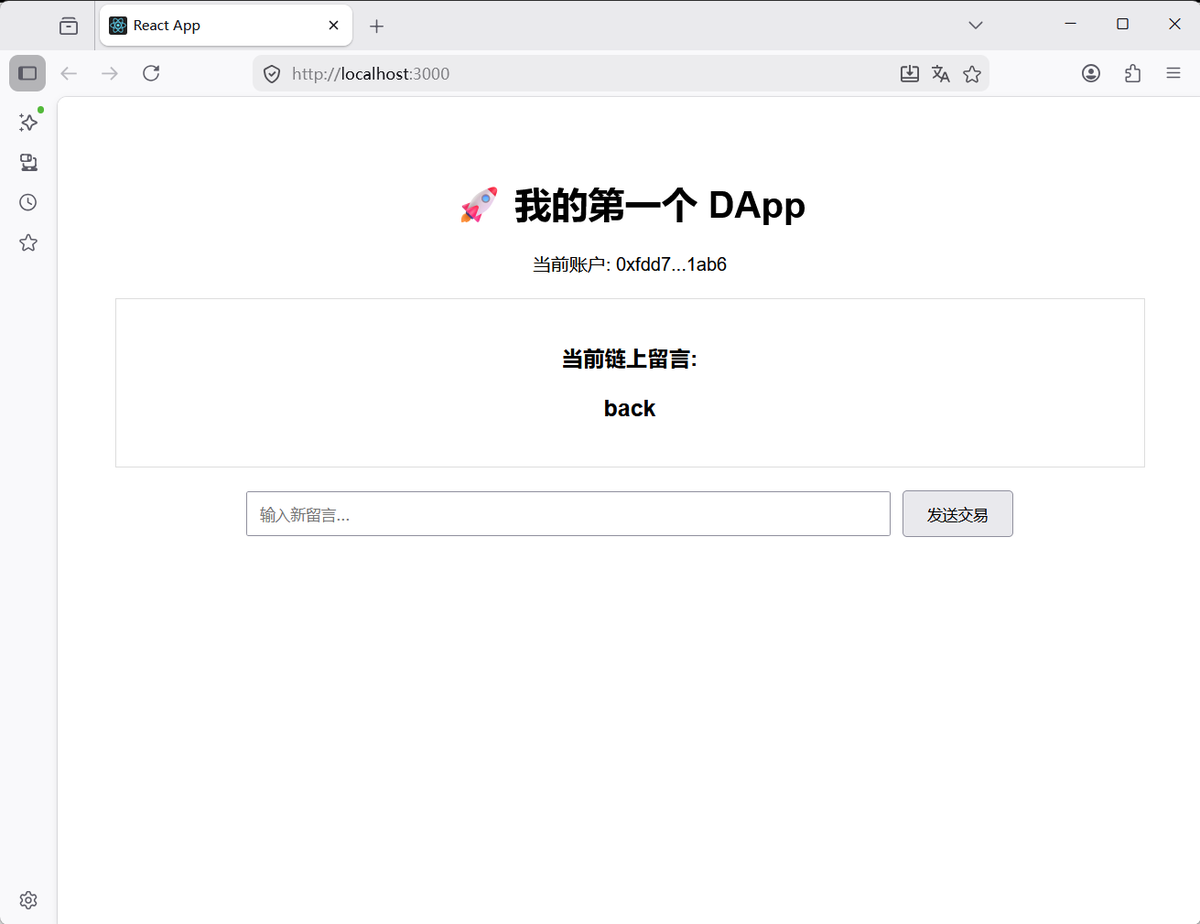This screenshot has height=924, width=1200.
Task: Show synced tabs in sidebar
Action: click(28, 162)
